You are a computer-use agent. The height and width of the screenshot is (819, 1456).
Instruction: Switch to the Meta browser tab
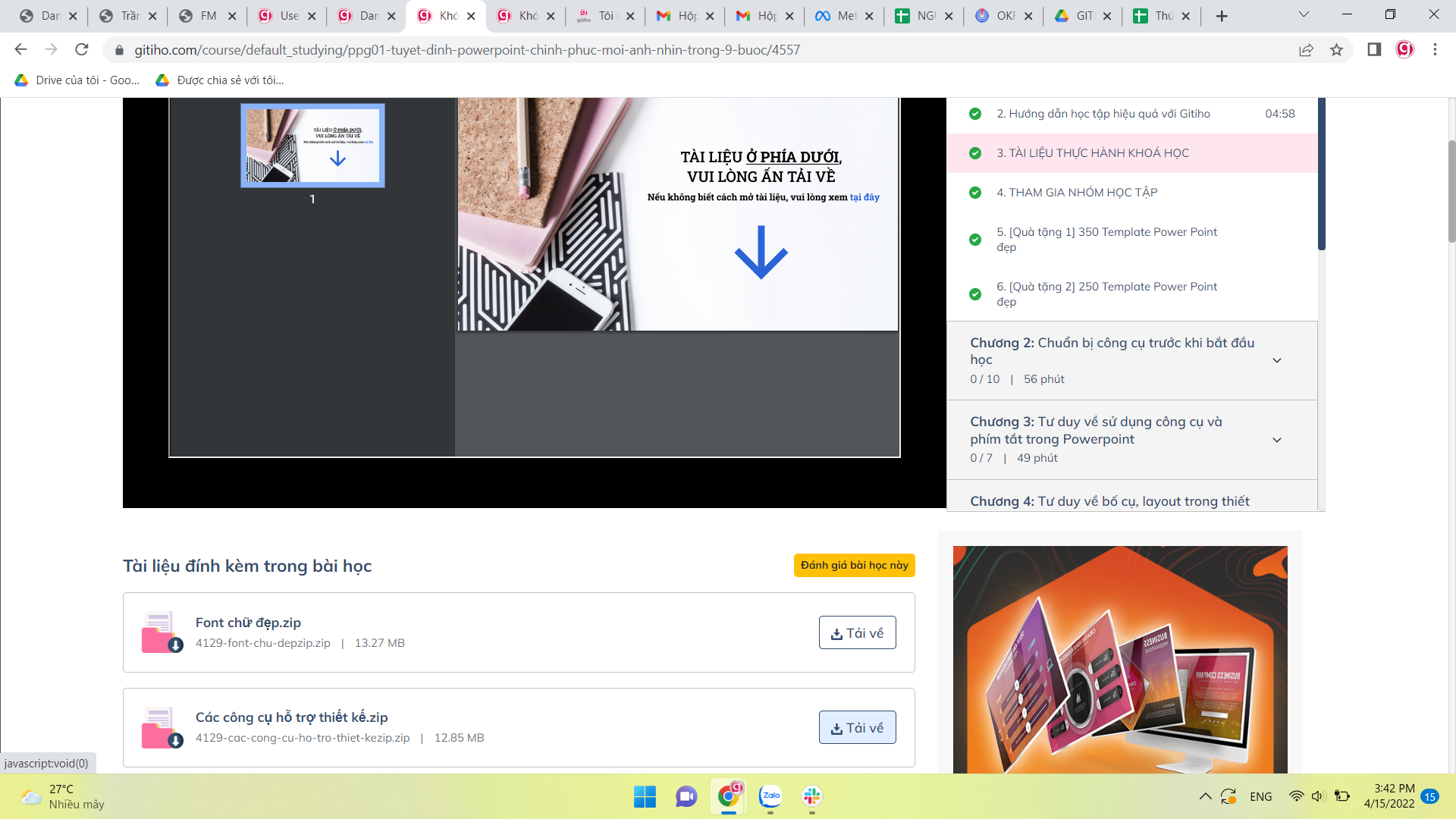844,16
